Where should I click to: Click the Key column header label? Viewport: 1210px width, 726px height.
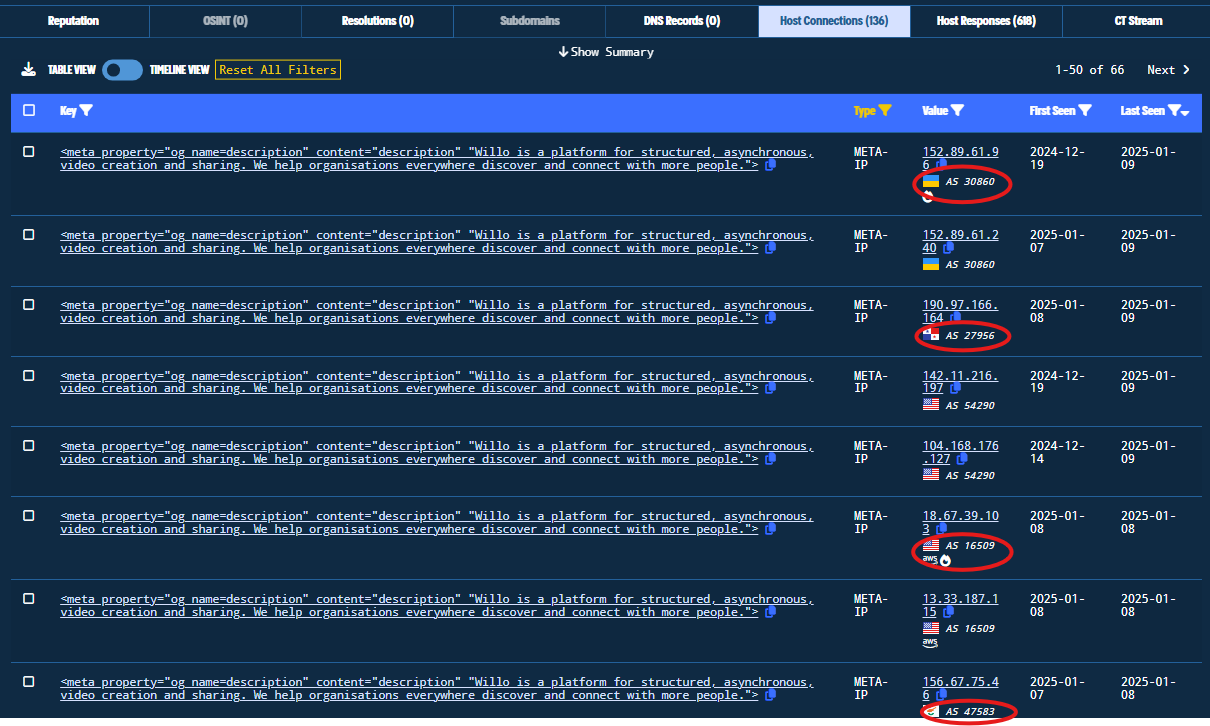click(x=68, y=111)
